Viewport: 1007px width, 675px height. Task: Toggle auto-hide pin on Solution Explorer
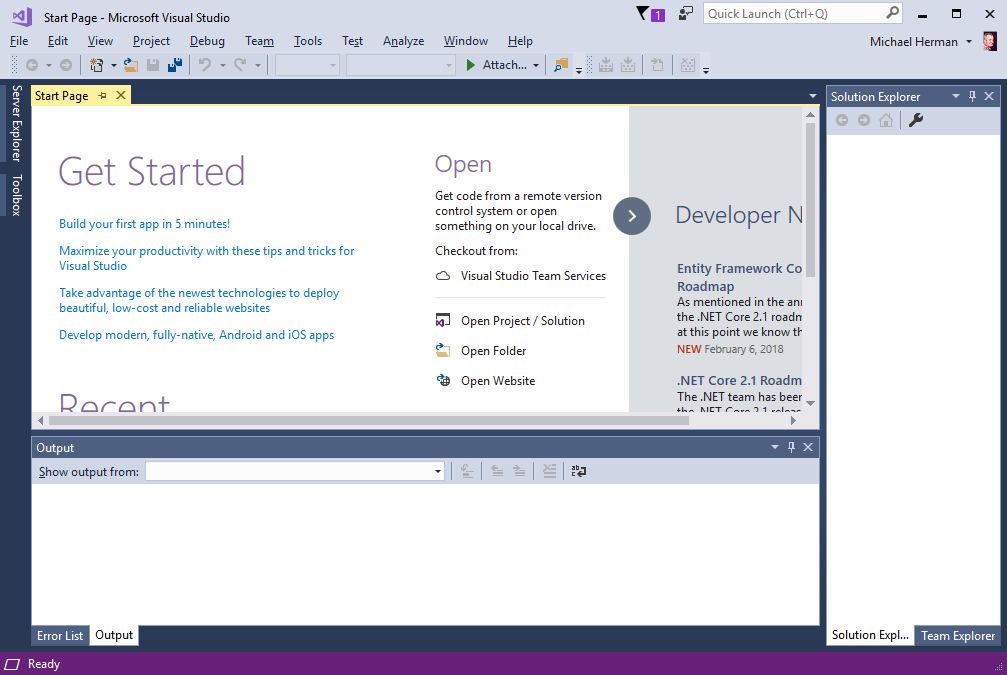click(x=972, y=96)
